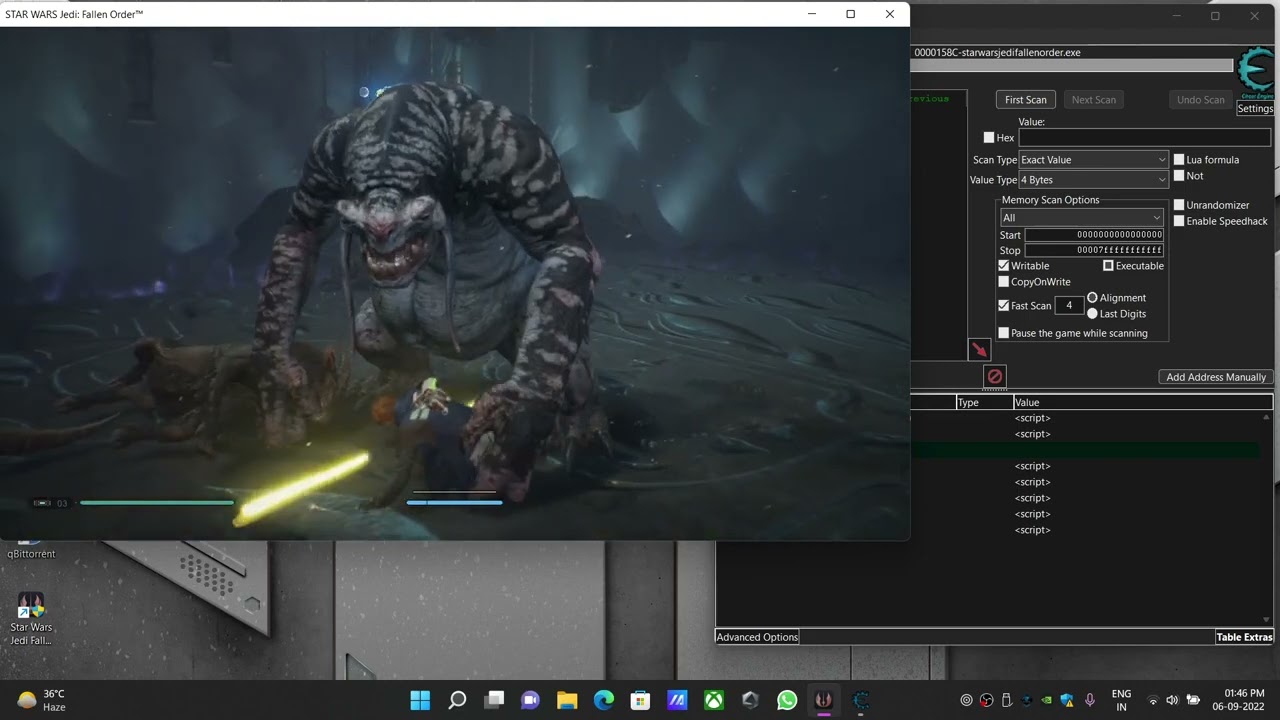Open Table Extras in Cheat Engine
This screenshot has width=1280, height=720.
click(1244, 637)
